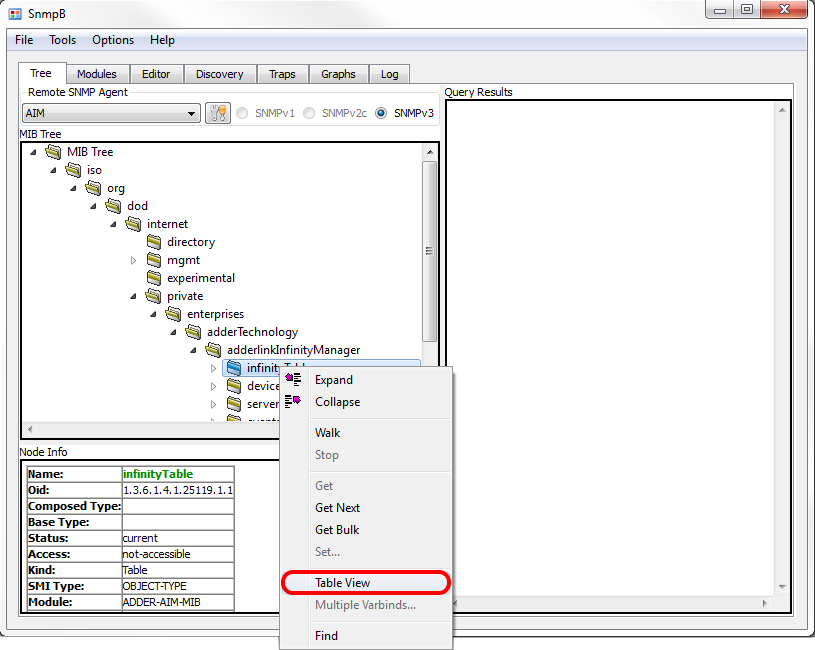Open the Help menu

pyautogui.click(x=162, y=40)
